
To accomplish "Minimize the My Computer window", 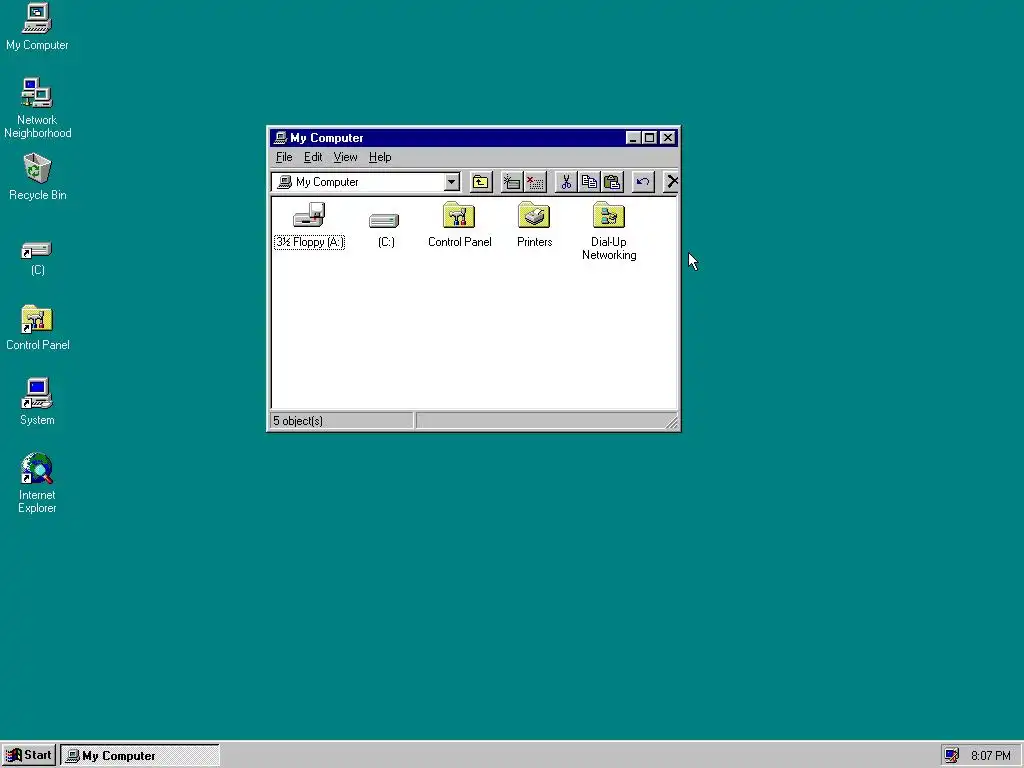I will click(632, 138).
